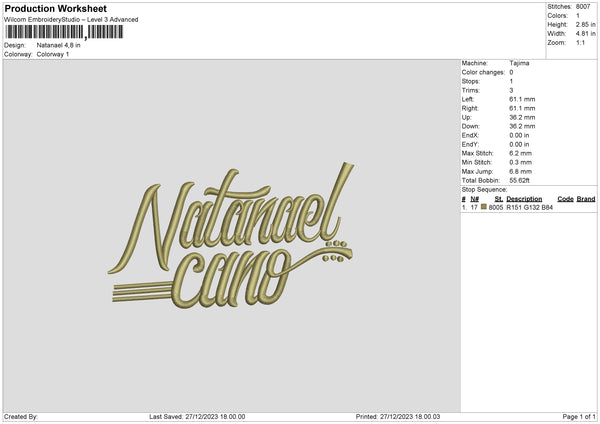Click the 'St.' column header
The width and height of the screenshot is (600, 424).
pyautogui.click(x=499, y=199)
